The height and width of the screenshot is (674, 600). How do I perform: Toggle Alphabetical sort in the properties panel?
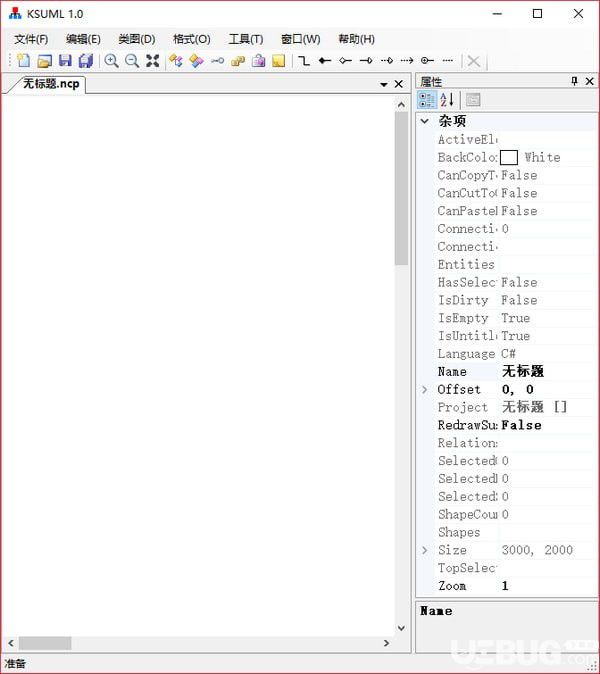(447, 100)
